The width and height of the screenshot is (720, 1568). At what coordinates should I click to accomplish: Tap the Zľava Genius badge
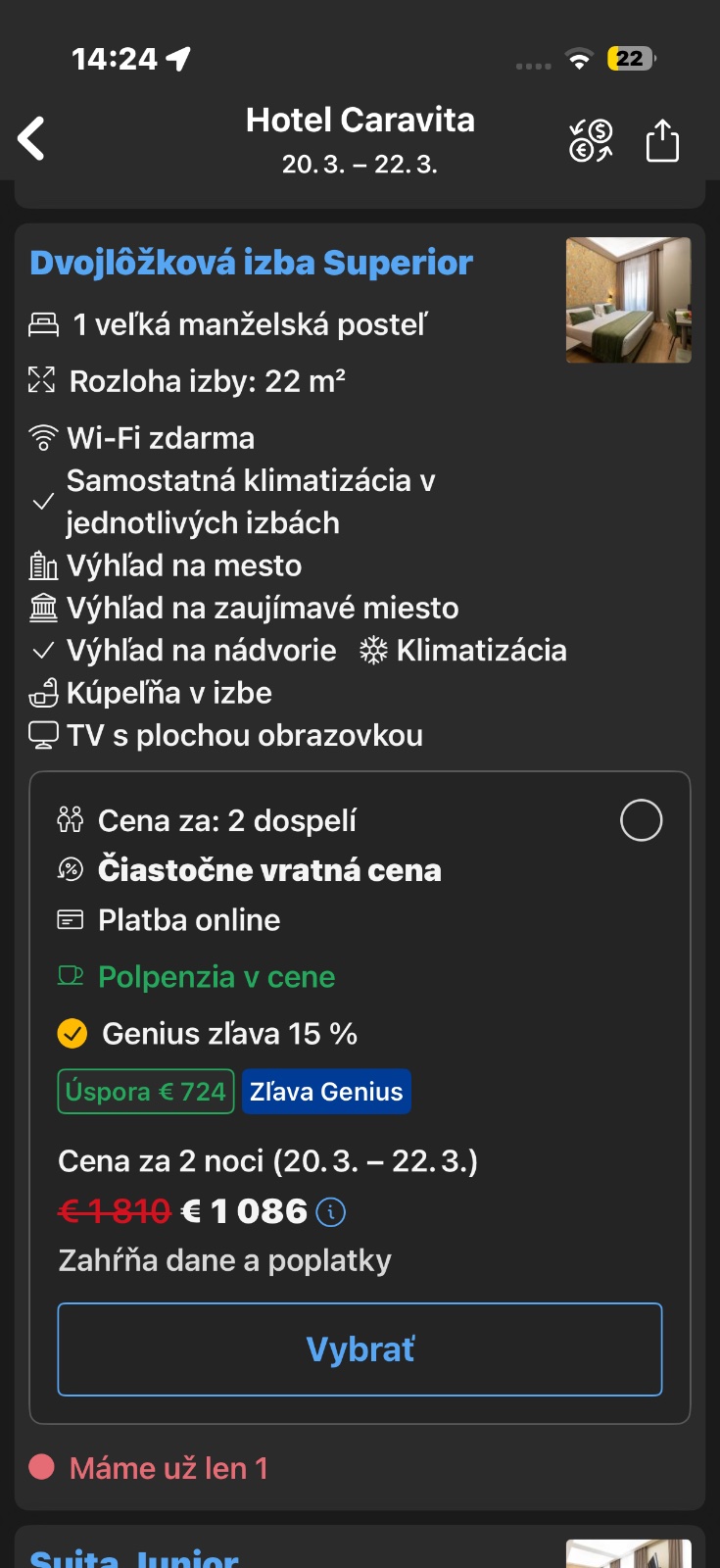point(326,1092)
